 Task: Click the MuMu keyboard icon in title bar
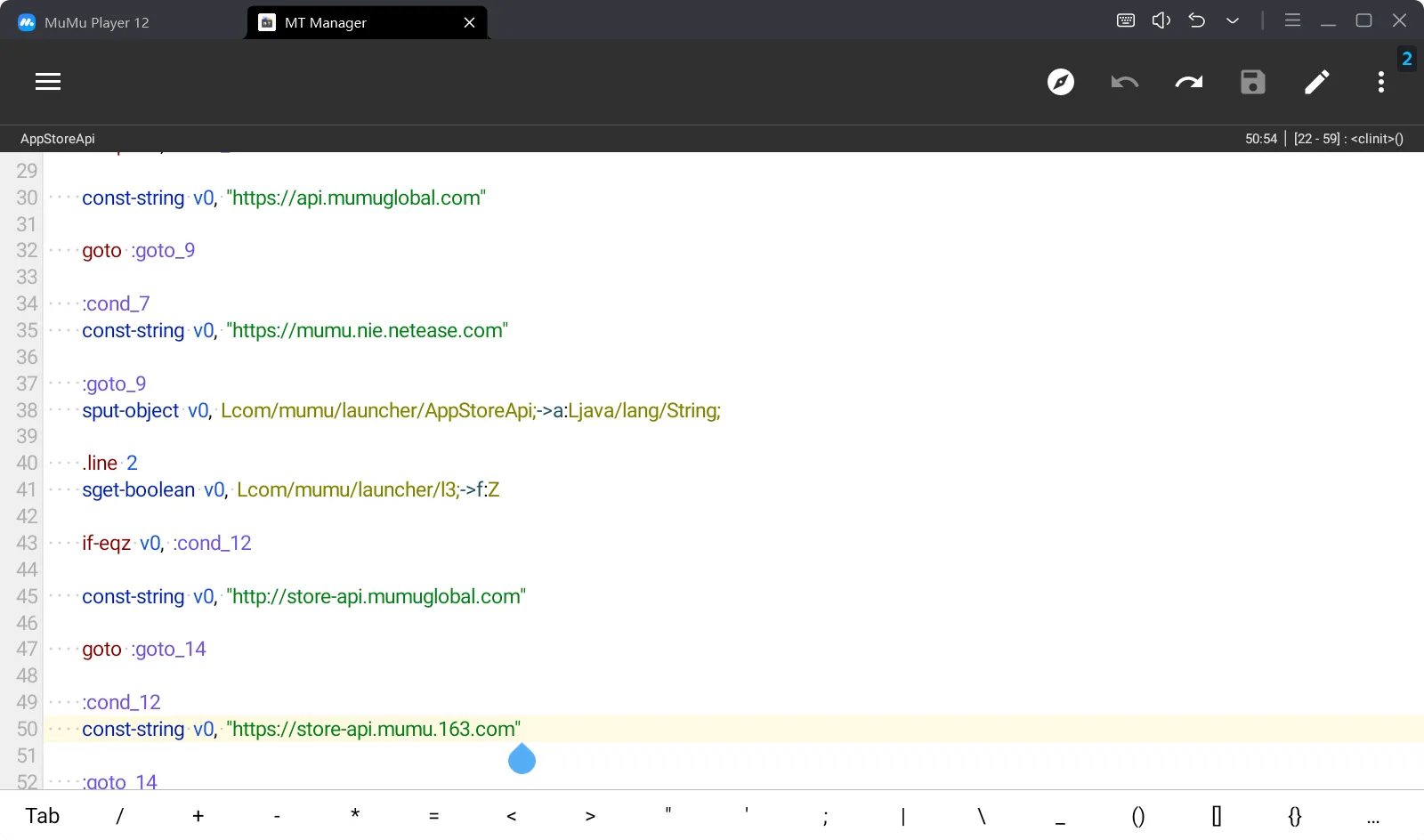coord(1126,20)
